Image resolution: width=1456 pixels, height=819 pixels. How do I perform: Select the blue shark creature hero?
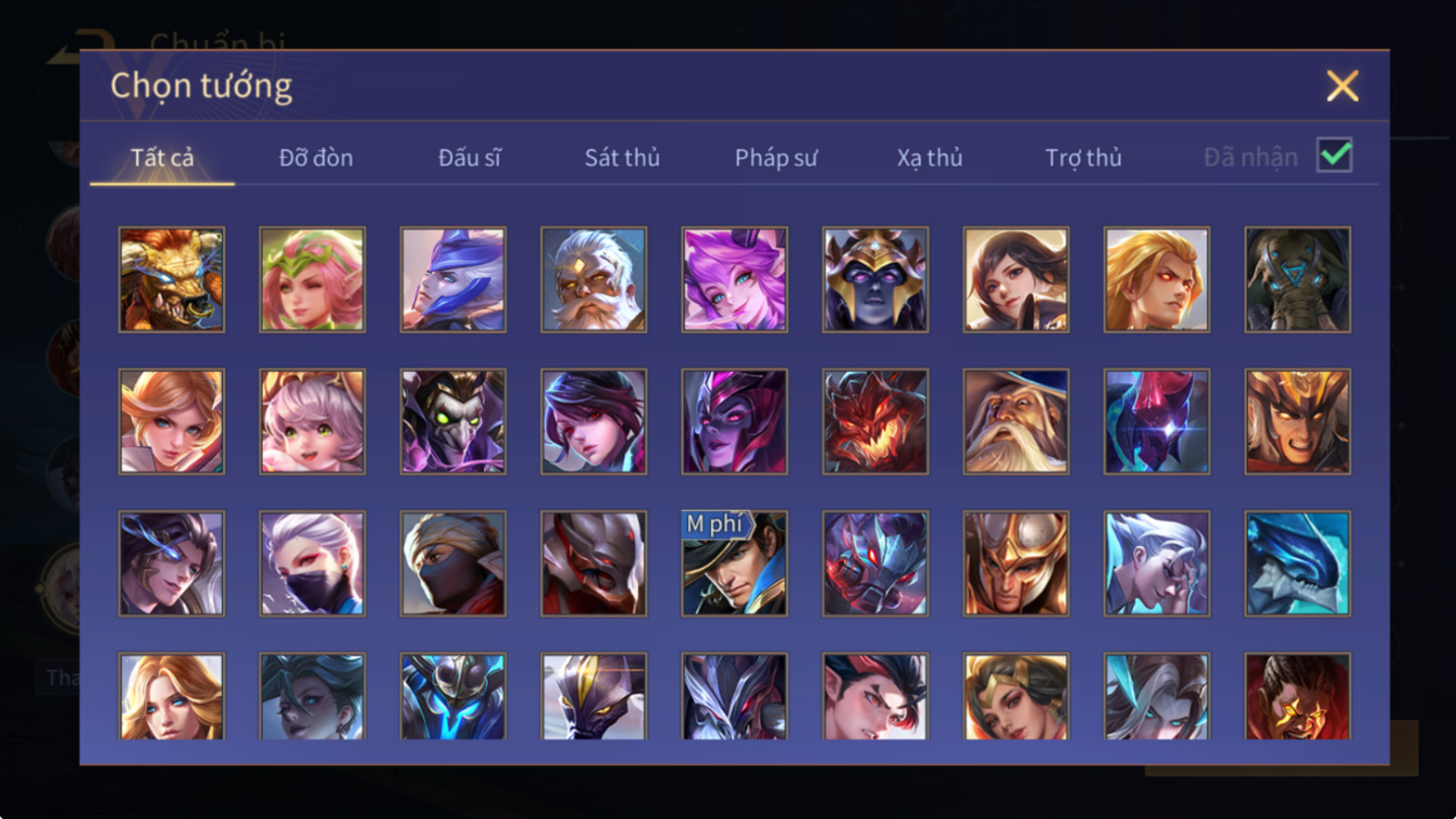click(x=1297, y=564)
